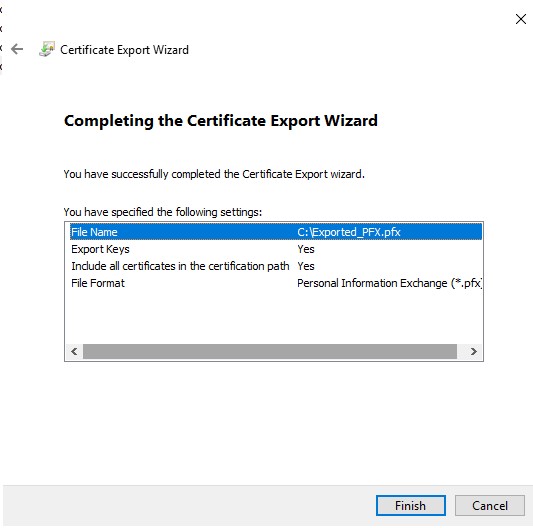Click Yes value beside Include all certificates
The width and height of the screenshot is (533, 528).
point(306,266)
